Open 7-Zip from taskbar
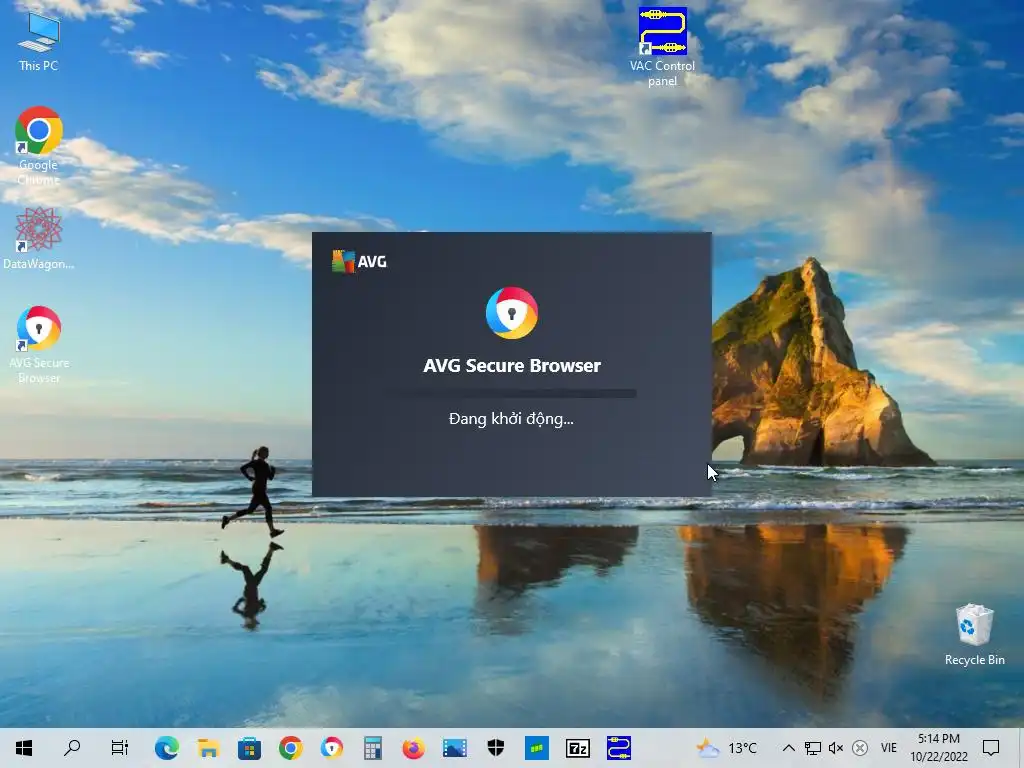 [x=578, y=748]
